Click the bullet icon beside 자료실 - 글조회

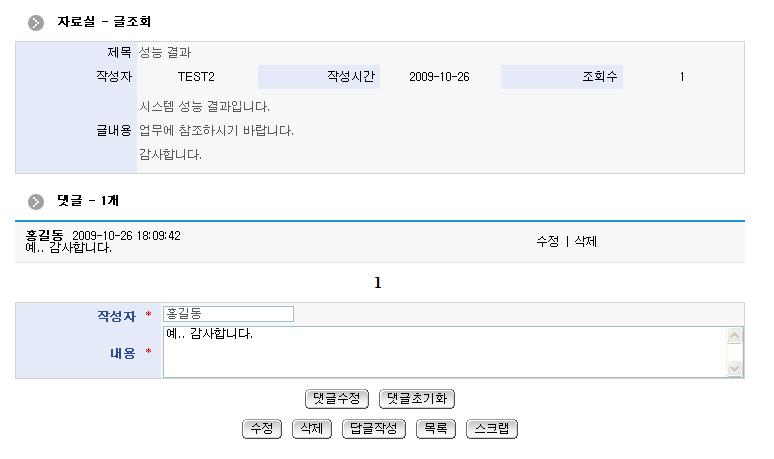[36, 22]
